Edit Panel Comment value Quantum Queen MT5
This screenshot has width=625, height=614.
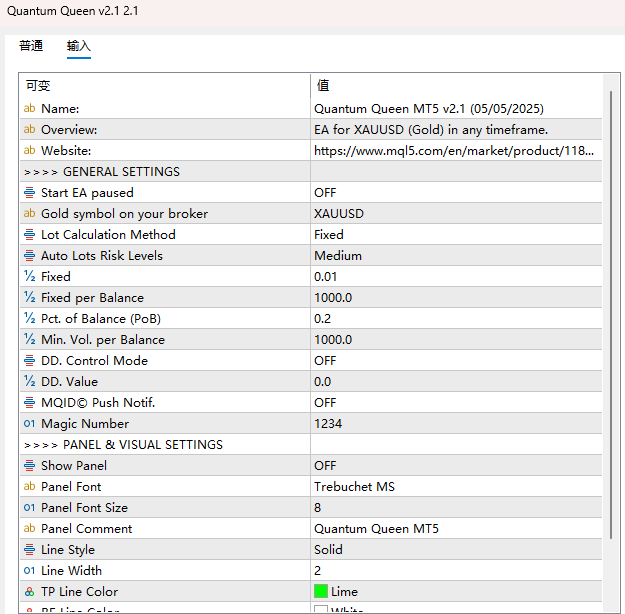(x=456, y=528)
